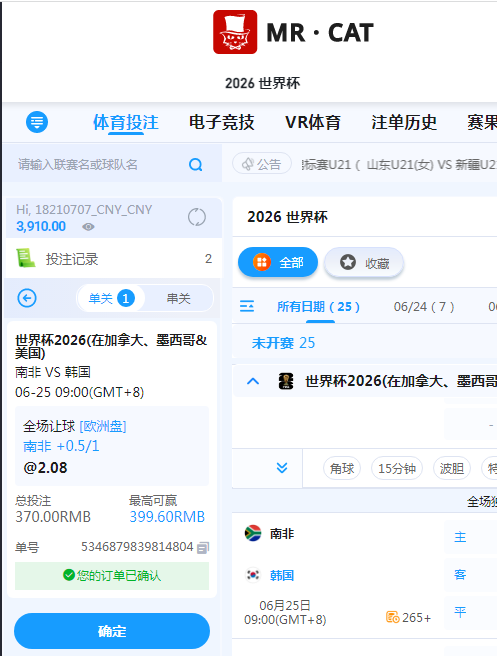Click the 确定 confirm button
Image resolution: width=497 pixels, height=656 pixels.
tap(112, 631)
